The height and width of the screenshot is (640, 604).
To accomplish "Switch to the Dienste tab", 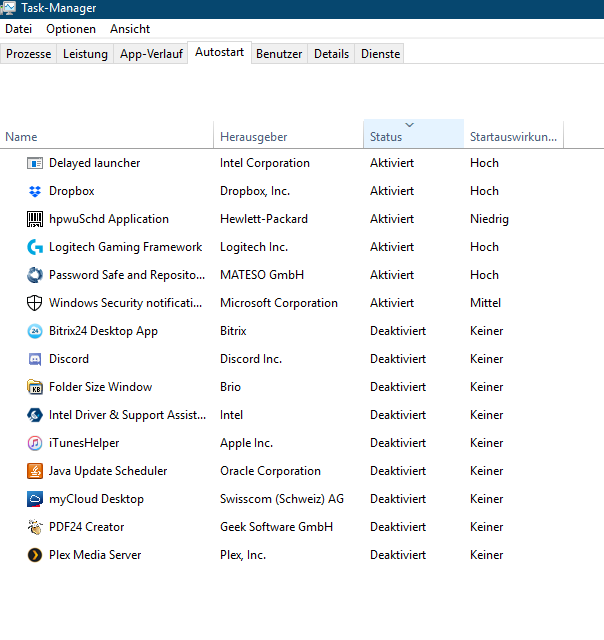I will pos(380,54).
